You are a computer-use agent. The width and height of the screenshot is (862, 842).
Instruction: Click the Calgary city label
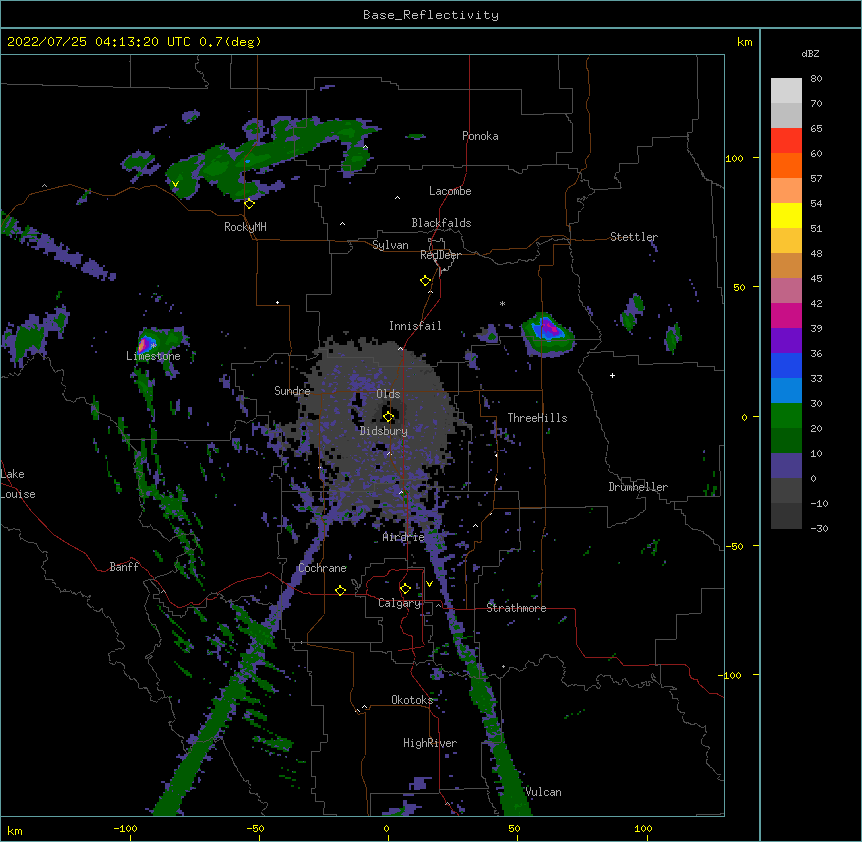click(x=399, y=603)
